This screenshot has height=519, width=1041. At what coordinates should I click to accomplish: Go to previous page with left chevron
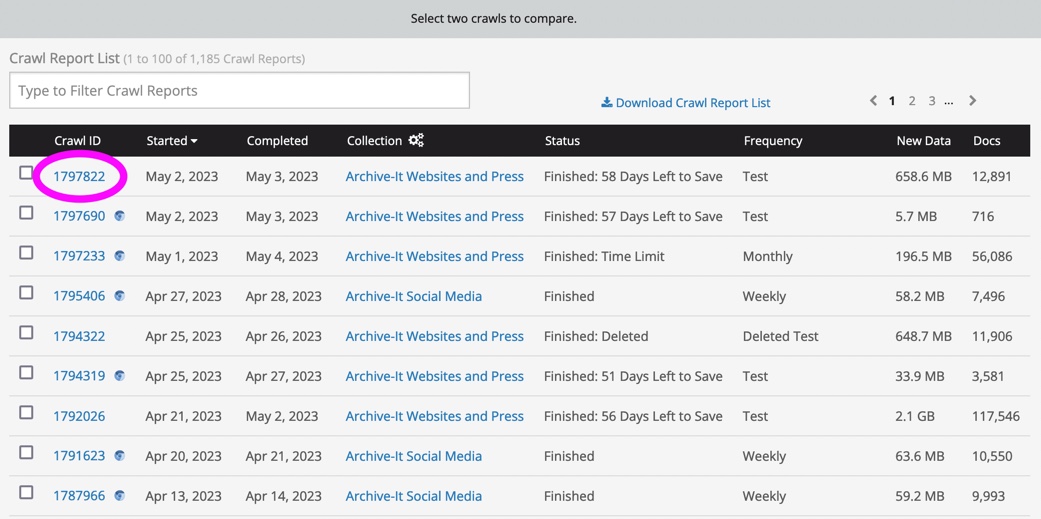[x=873, y=101]
